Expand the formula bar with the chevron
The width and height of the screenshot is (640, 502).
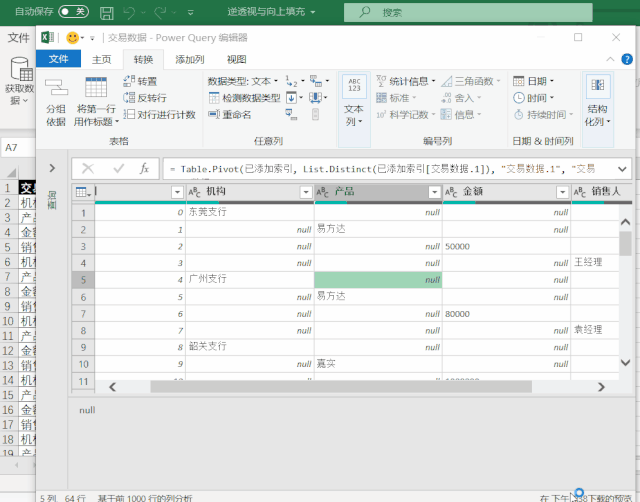[x=621, y=169]
